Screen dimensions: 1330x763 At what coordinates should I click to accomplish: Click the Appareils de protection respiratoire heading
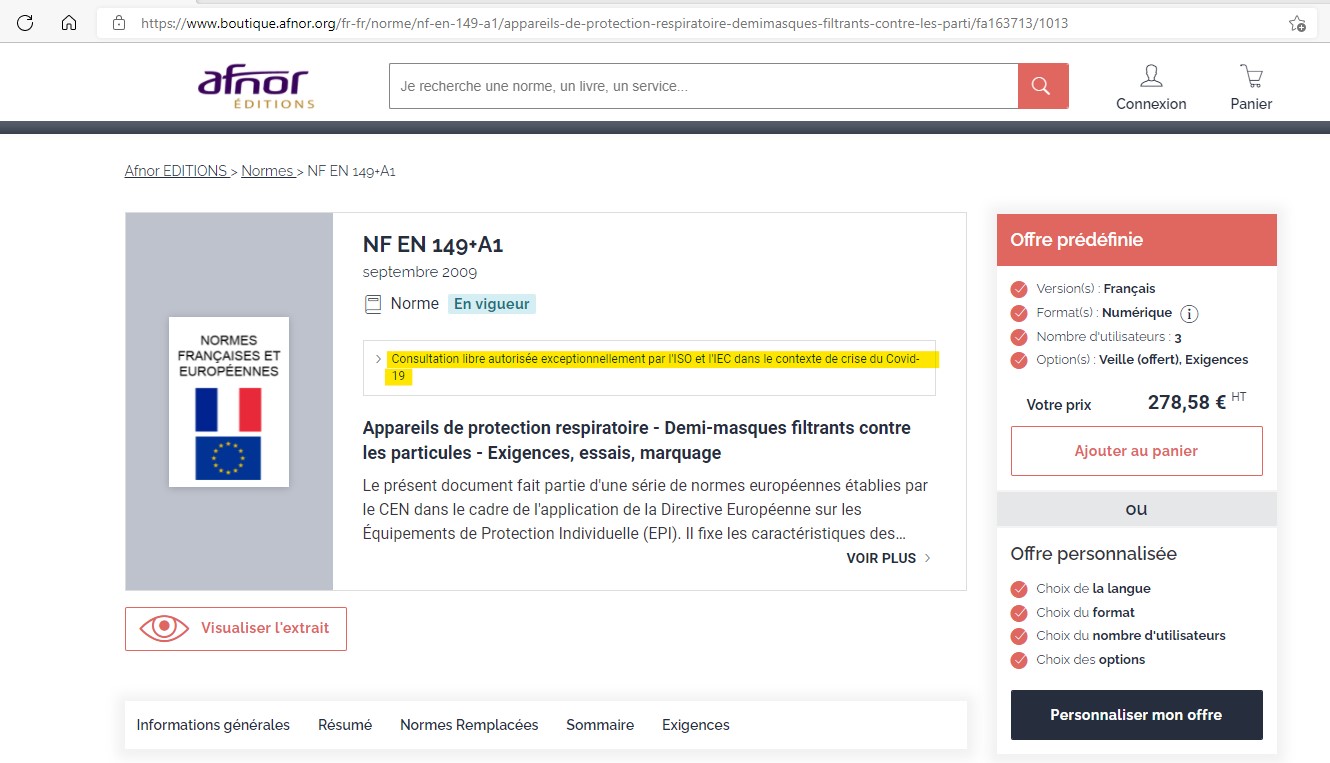pos(637,440)
